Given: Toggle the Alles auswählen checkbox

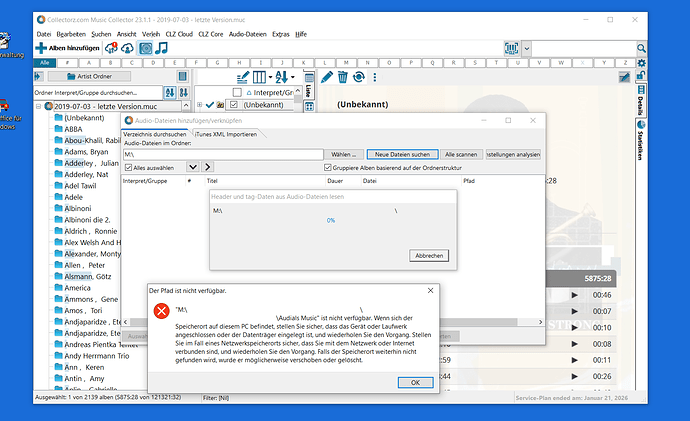Looking at the screenshot, I should [128, 168].
